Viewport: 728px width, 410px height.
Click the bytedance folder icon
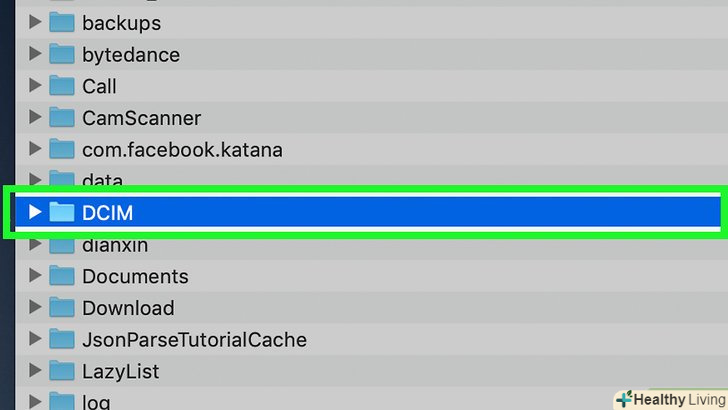pos(62,54)
